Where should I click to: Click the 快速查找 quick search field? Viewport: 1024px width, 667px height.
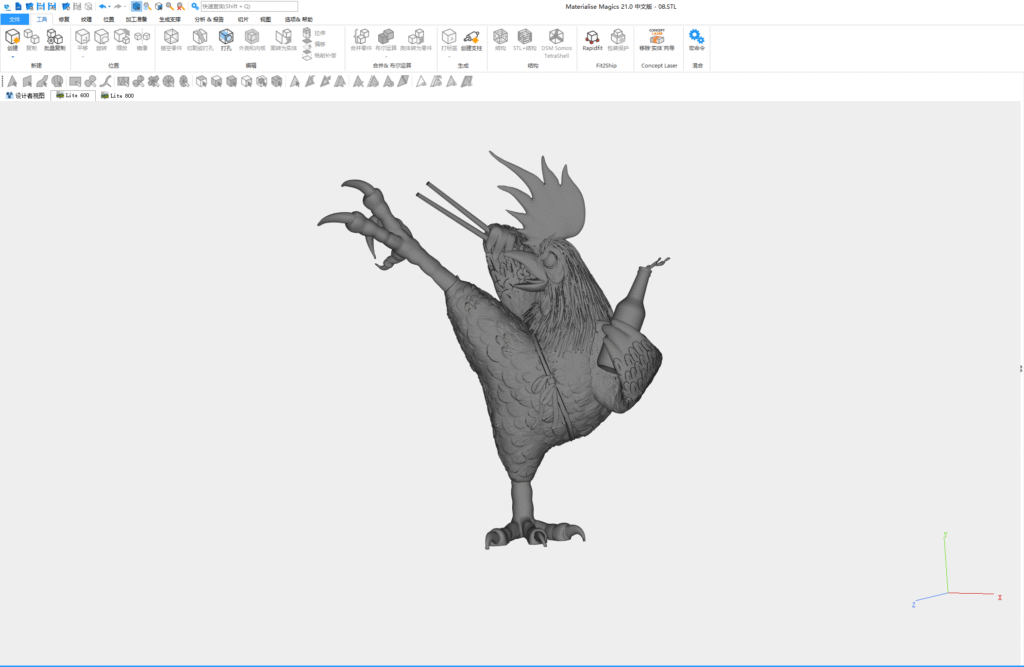click(249, 6)
